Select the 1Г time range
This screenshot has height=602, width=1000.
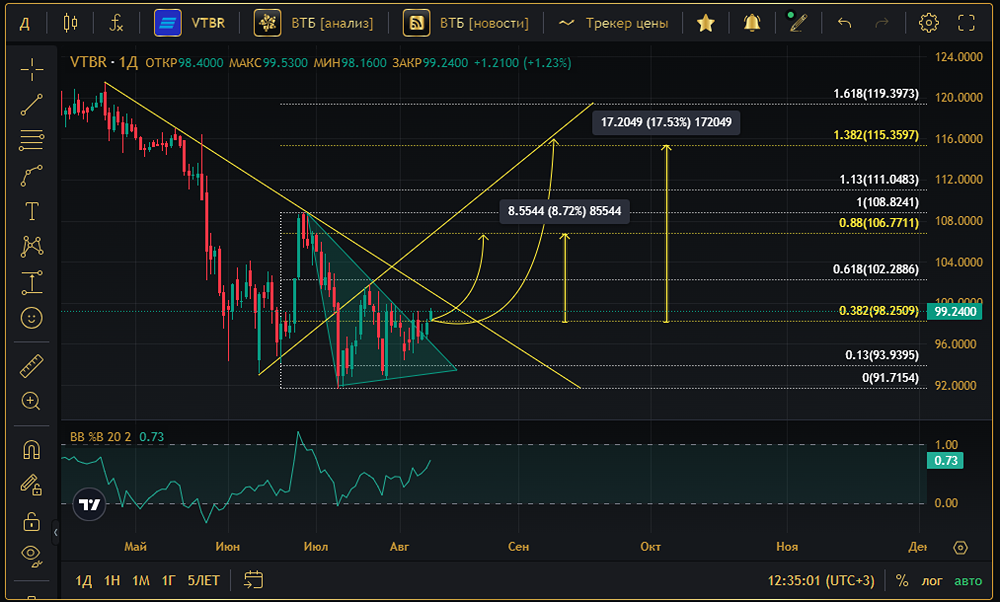(168, 580)
